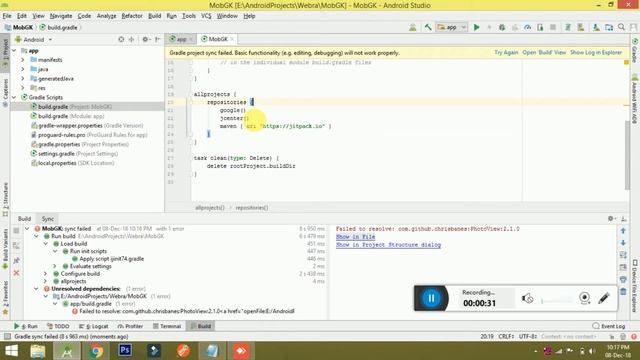Collapse the Gradle Scripts node
This screenshot has width=640, height=360.
(14, 98)
